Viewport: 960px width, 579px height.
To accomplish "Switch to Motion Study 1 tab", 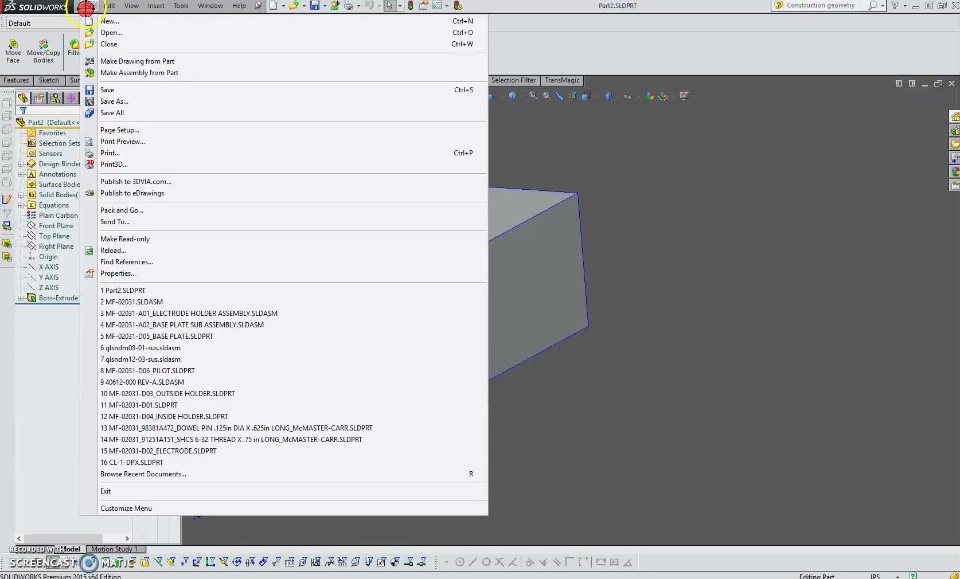I will [x=114, y=549].
